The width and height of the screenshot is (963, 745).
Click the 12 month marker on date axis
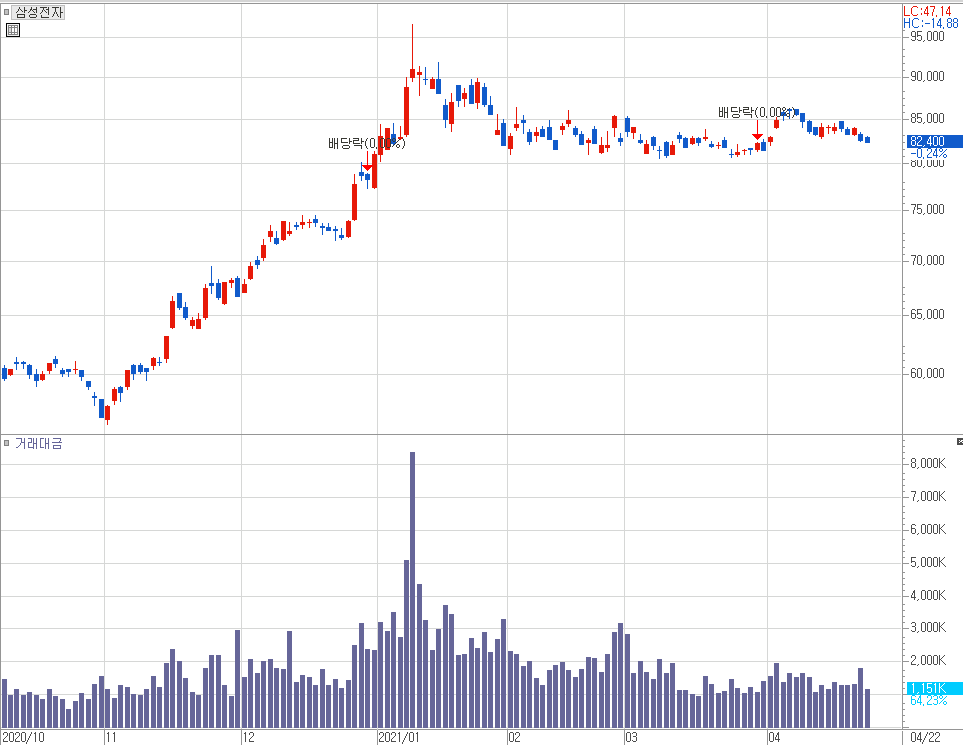coord(248,738)
